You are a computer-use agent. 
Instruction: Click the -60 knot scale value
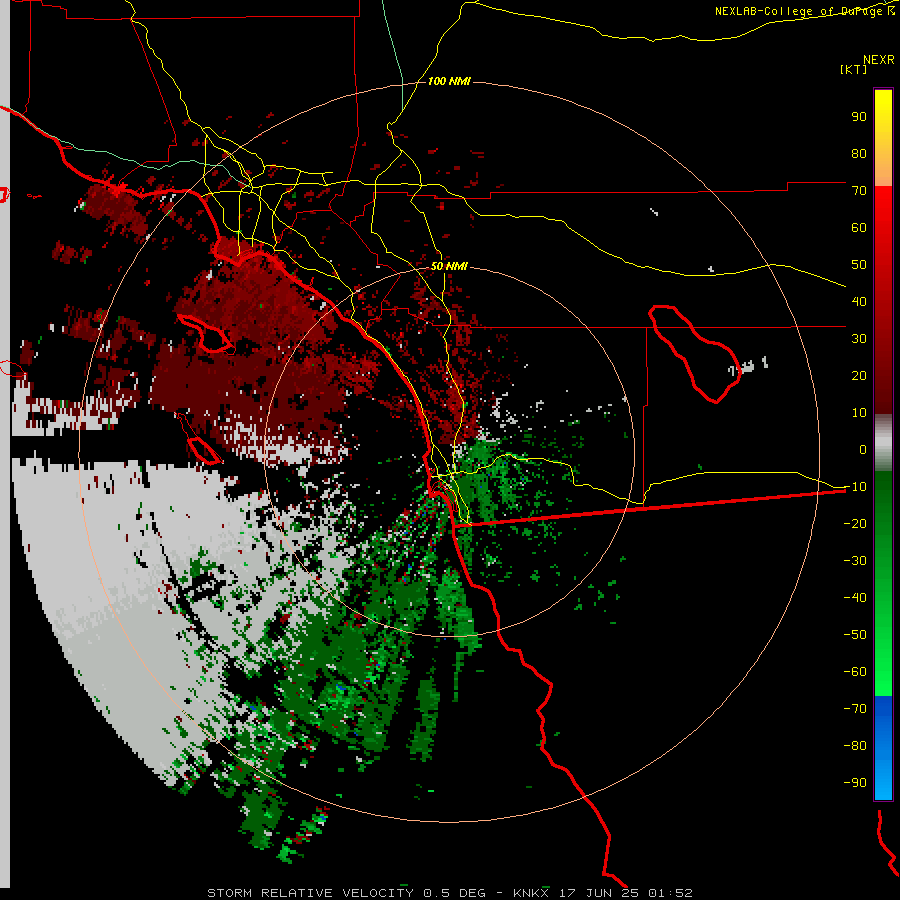coord(855,672)
